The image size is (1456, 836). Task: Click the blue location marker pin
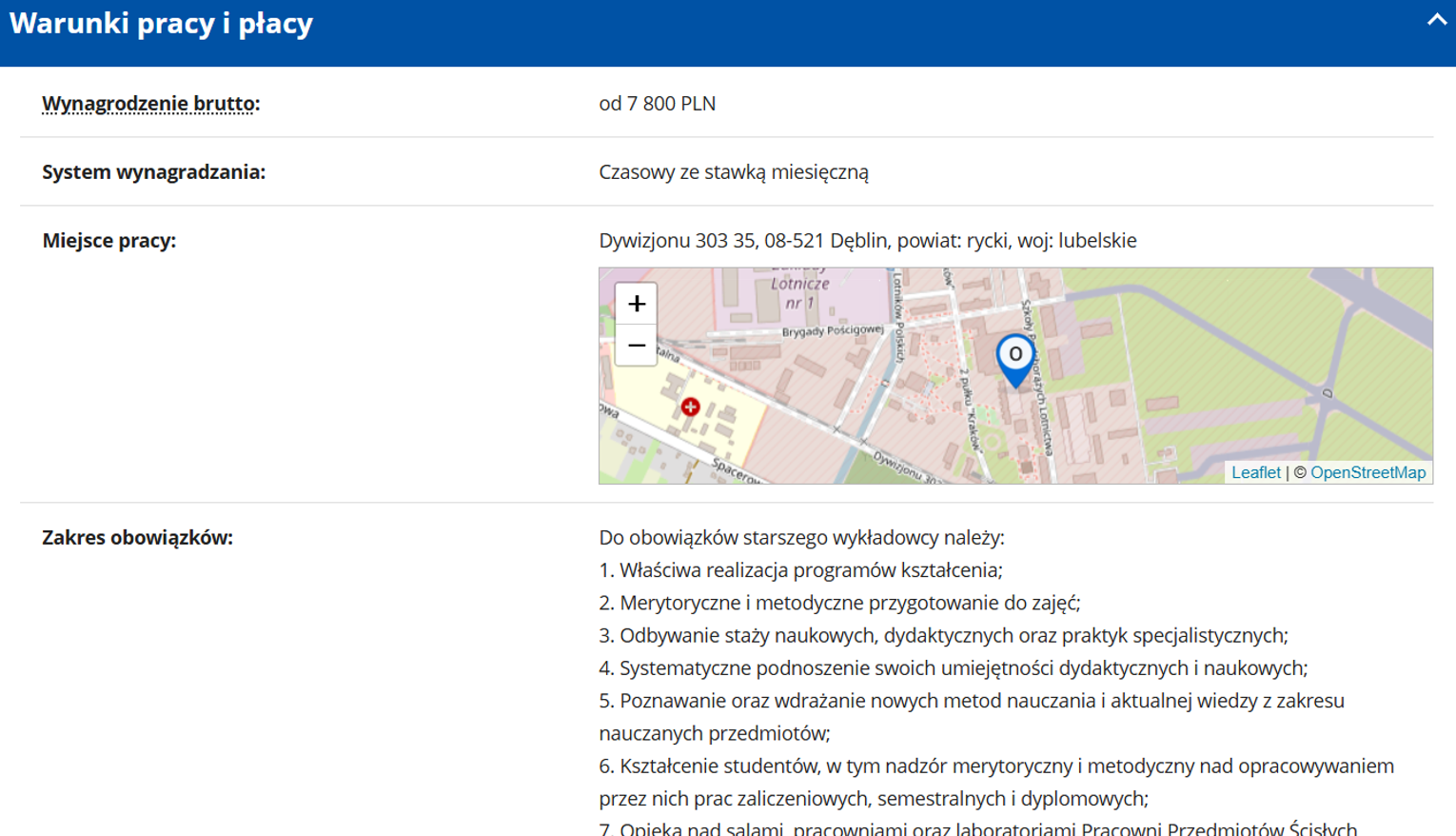[x=1014, y=358]
